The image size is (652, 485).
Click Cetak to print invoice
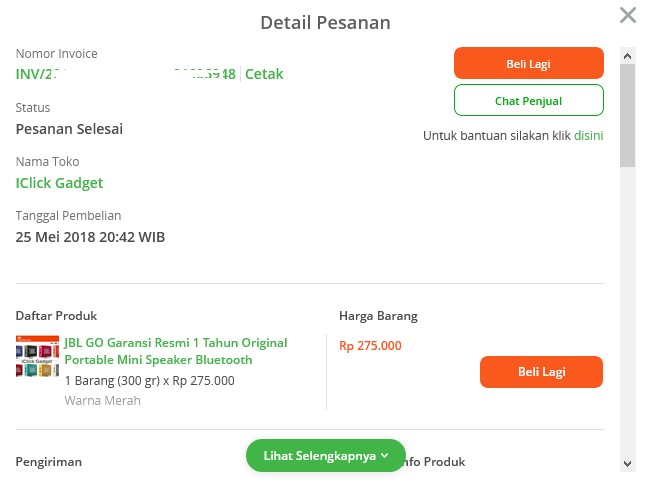click(x=264, y=74)
